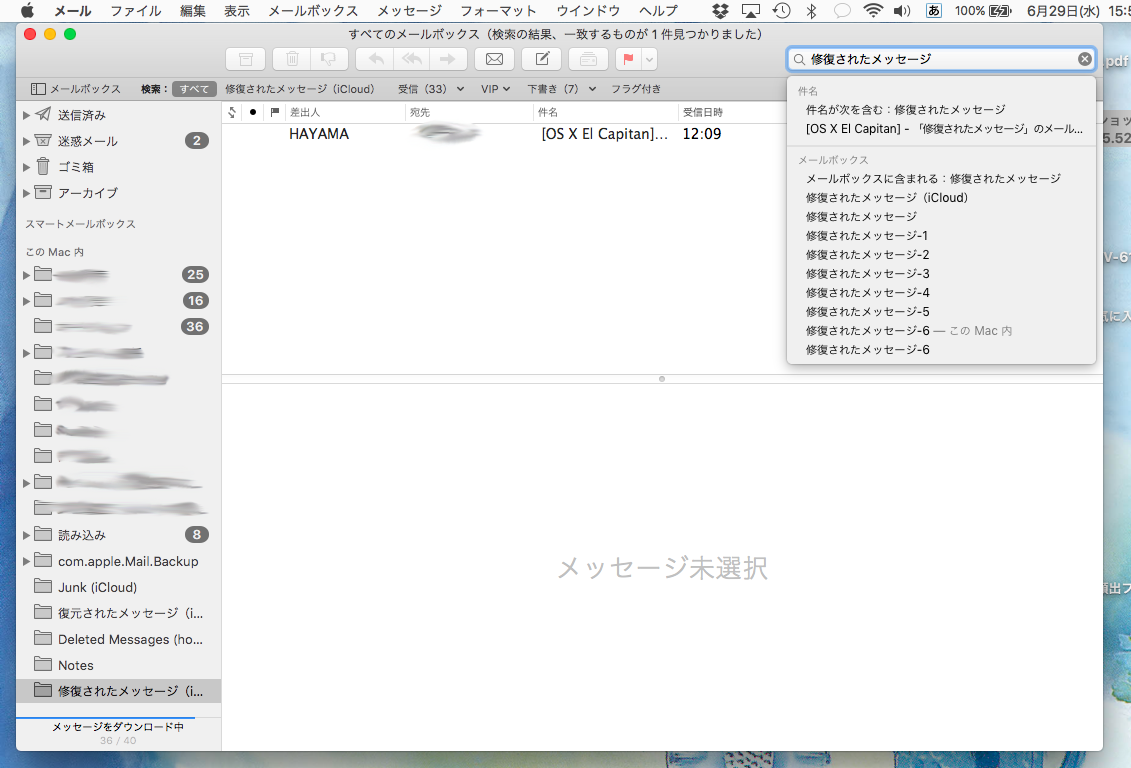Select the 送信済み mailbox

coord(118,115)
